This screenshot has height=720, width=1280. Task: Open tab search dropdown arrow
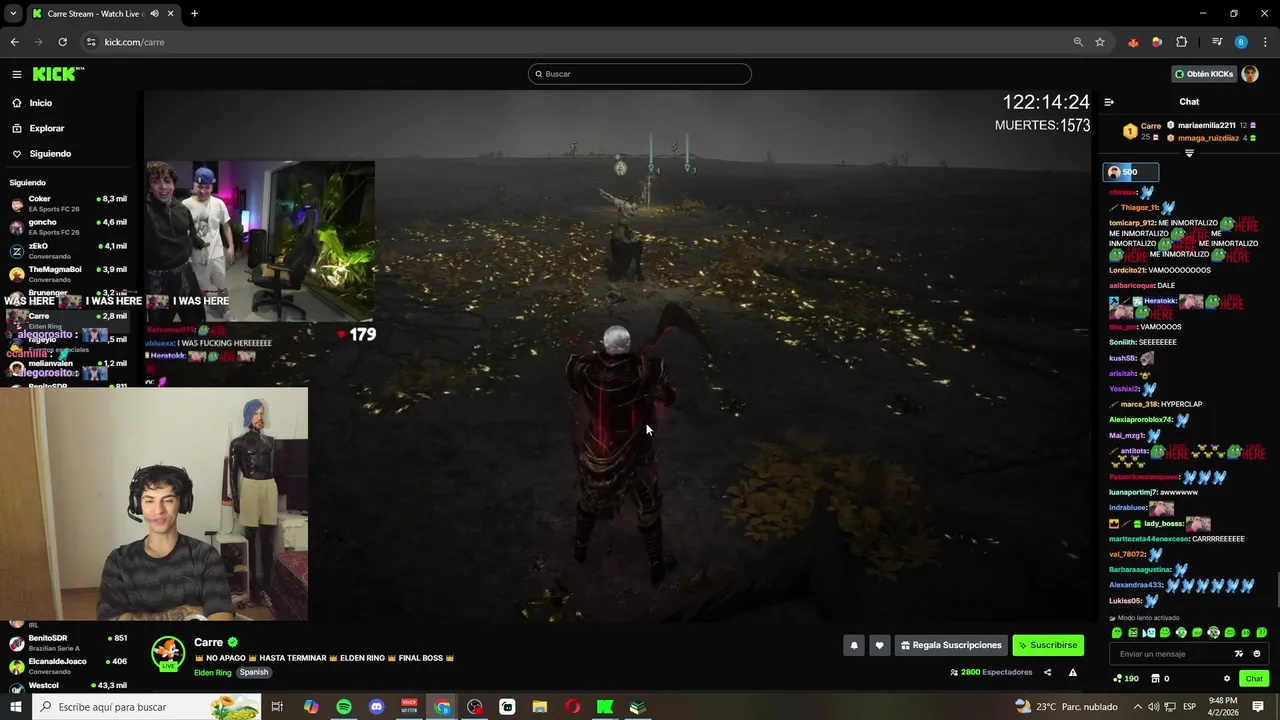tap(13, 14)
